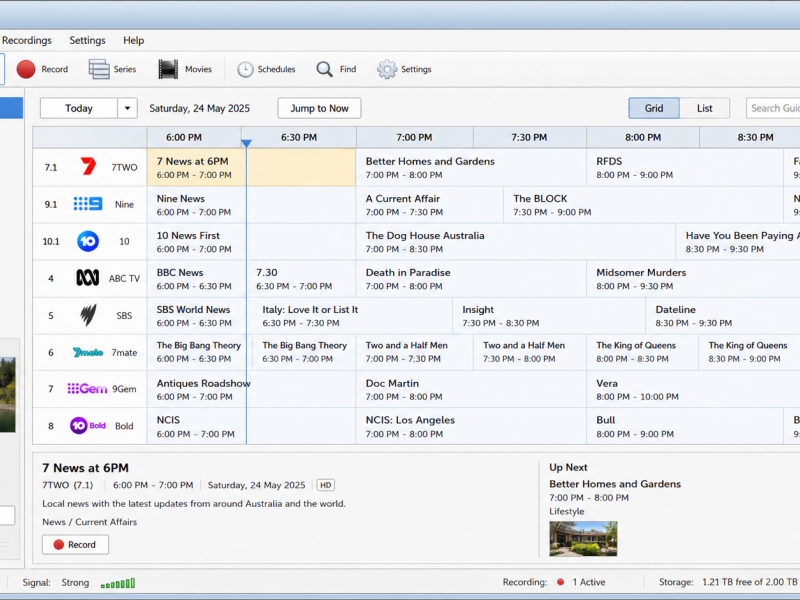Click Record button in program details
Image resolution: width=800 pixels, height=600 pixels.
tap(76, 544)
